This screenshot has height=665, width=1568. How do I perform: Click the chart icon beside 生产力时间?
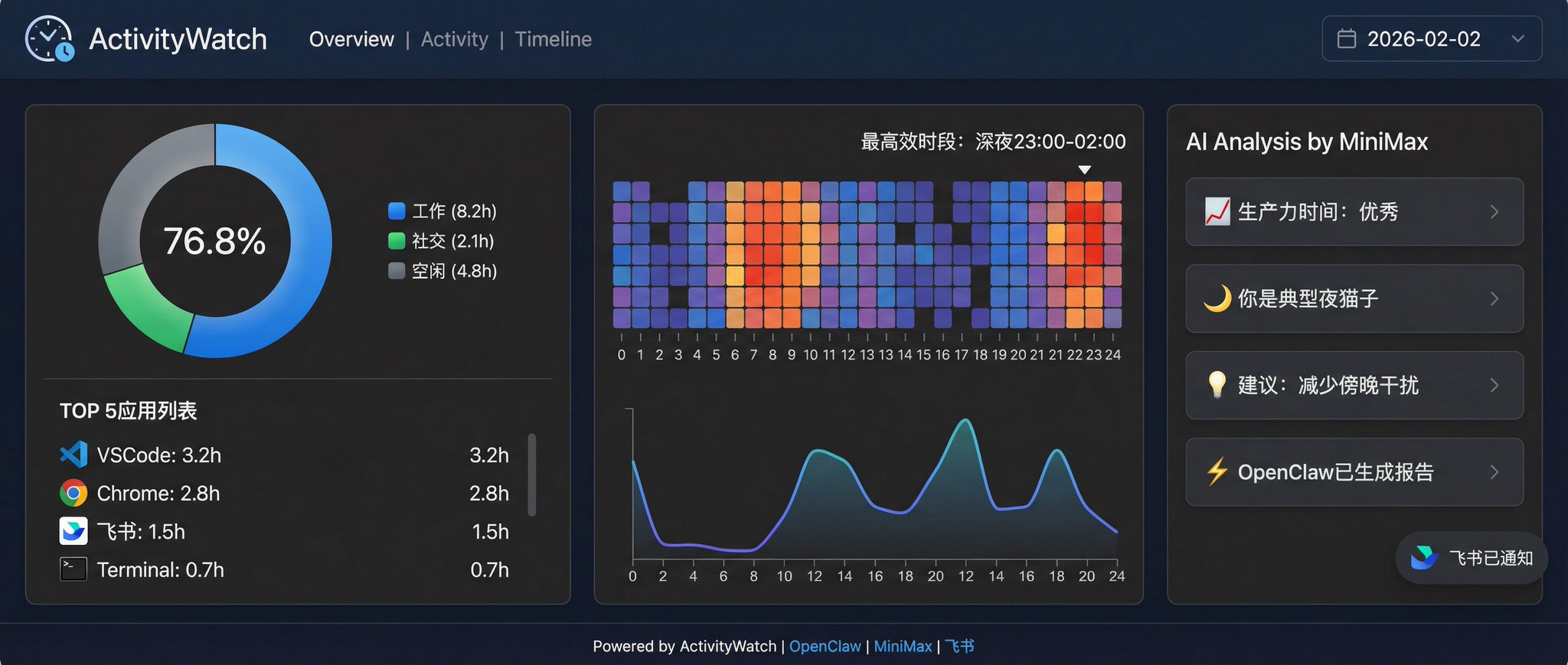1217,211
